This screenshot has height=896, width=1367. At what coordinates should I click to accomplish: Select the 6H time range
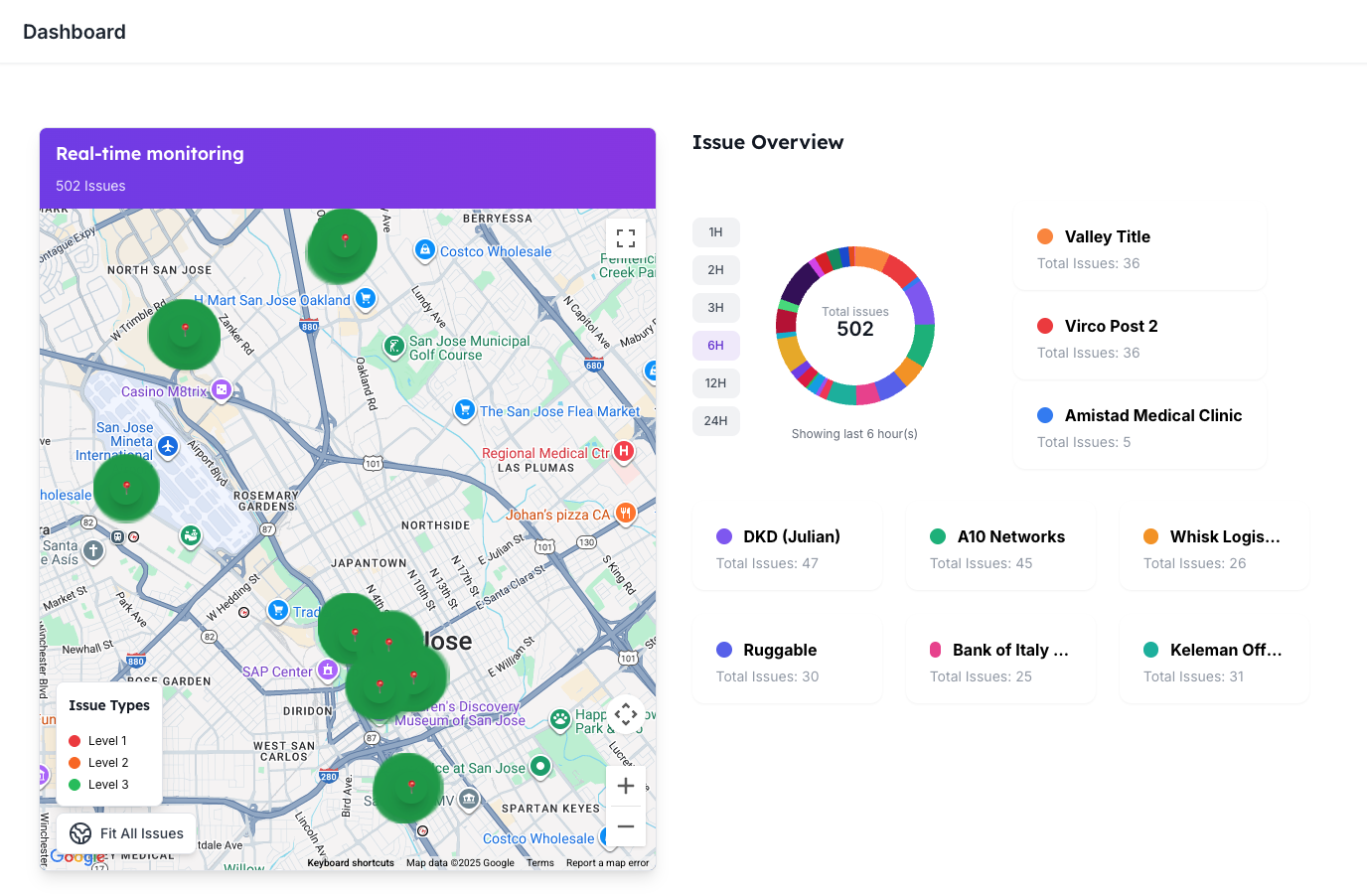tap(716, 346)
